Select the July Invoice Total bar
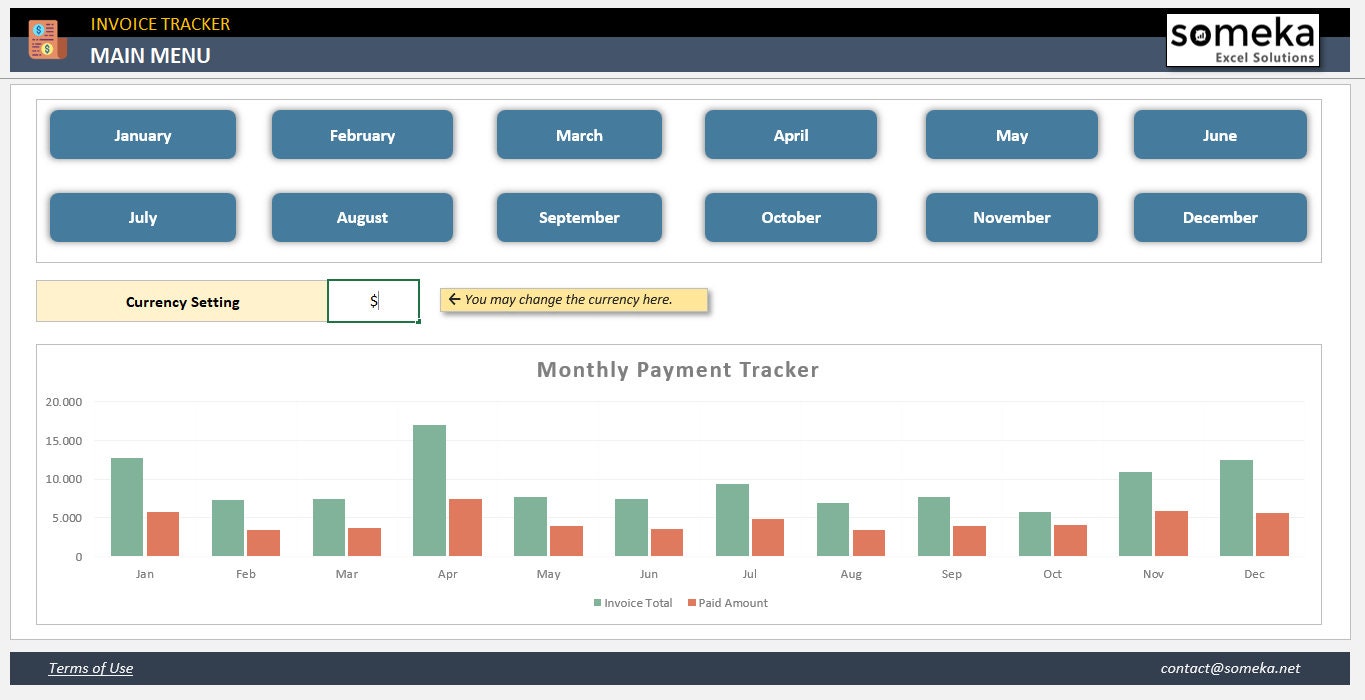1365x700 pixels. 732,520
